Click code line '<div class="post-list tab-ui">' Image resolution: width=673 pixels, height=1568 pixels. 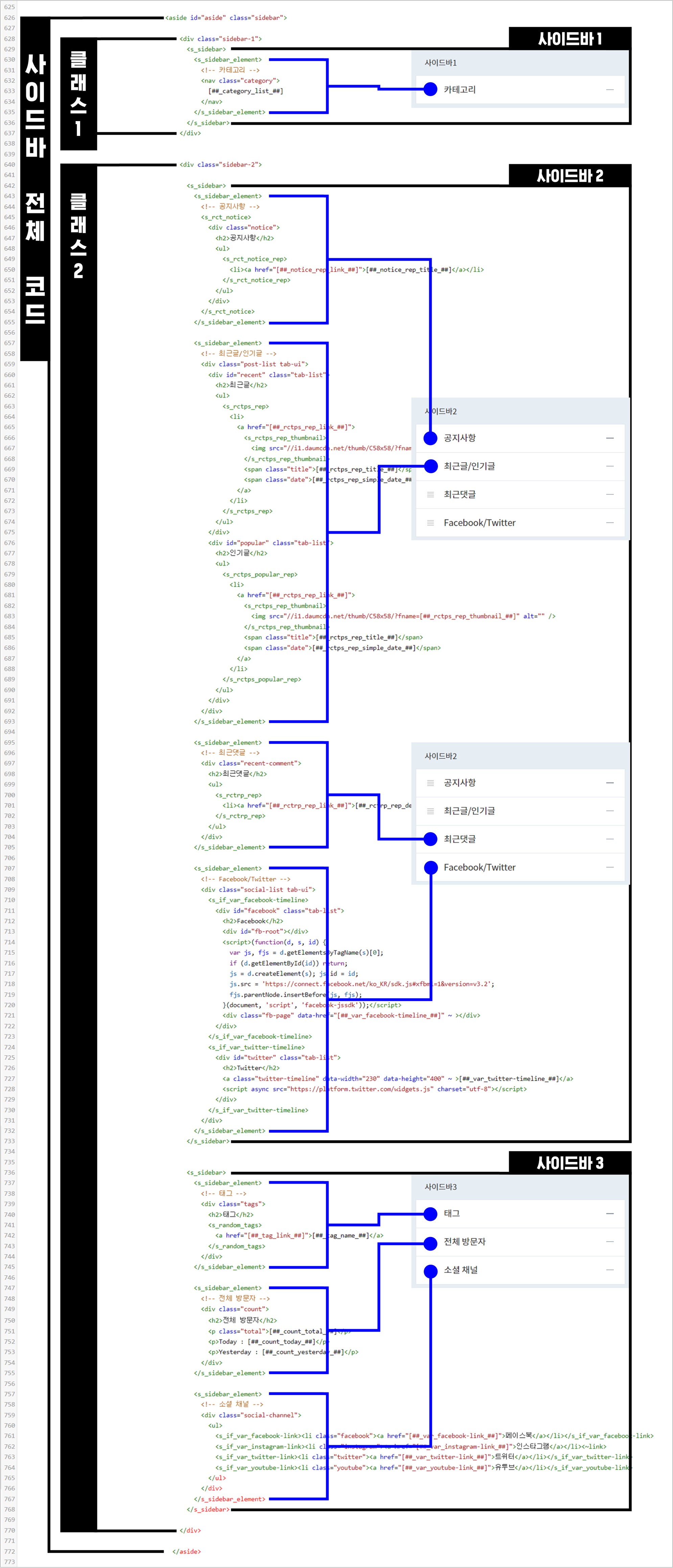pyautogui.click(x=254, y=364)
